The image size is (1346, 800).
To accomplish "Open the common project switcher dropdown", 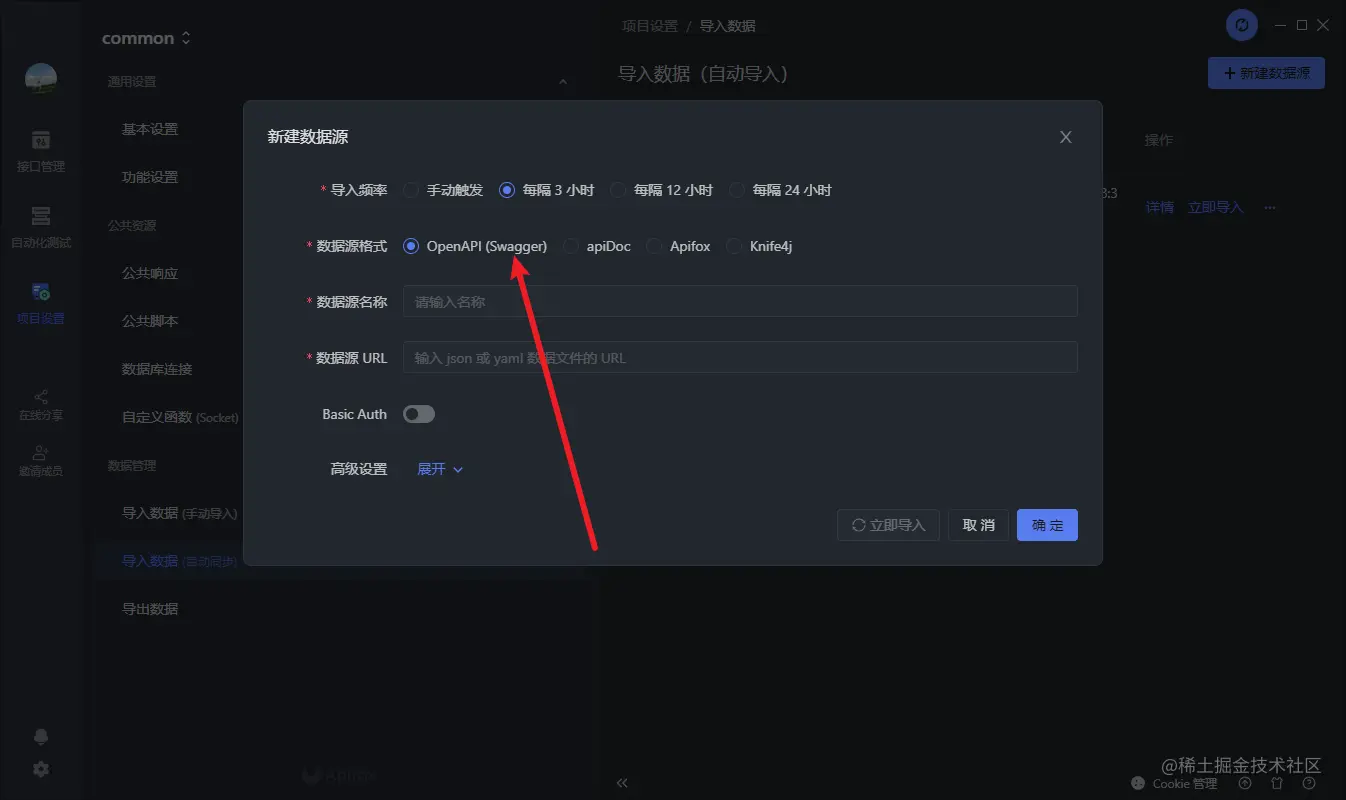I will tap(146, 38).
